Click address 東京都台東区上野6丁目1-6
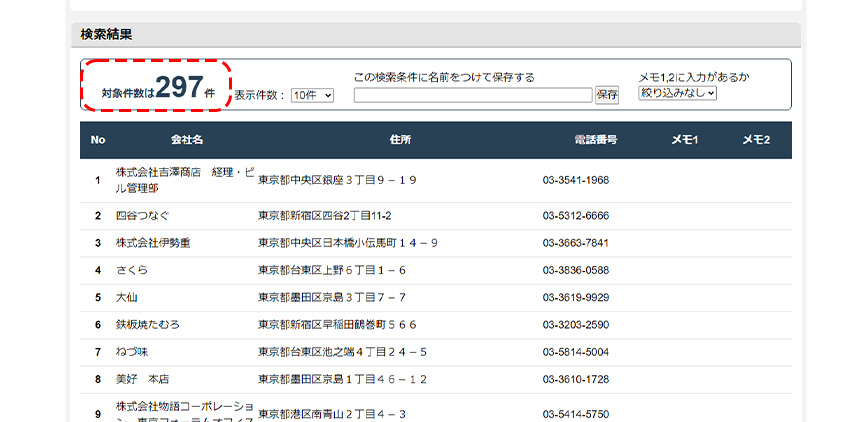Image resolution: width=853 pixels, height=422 pixels. [331, 270]
